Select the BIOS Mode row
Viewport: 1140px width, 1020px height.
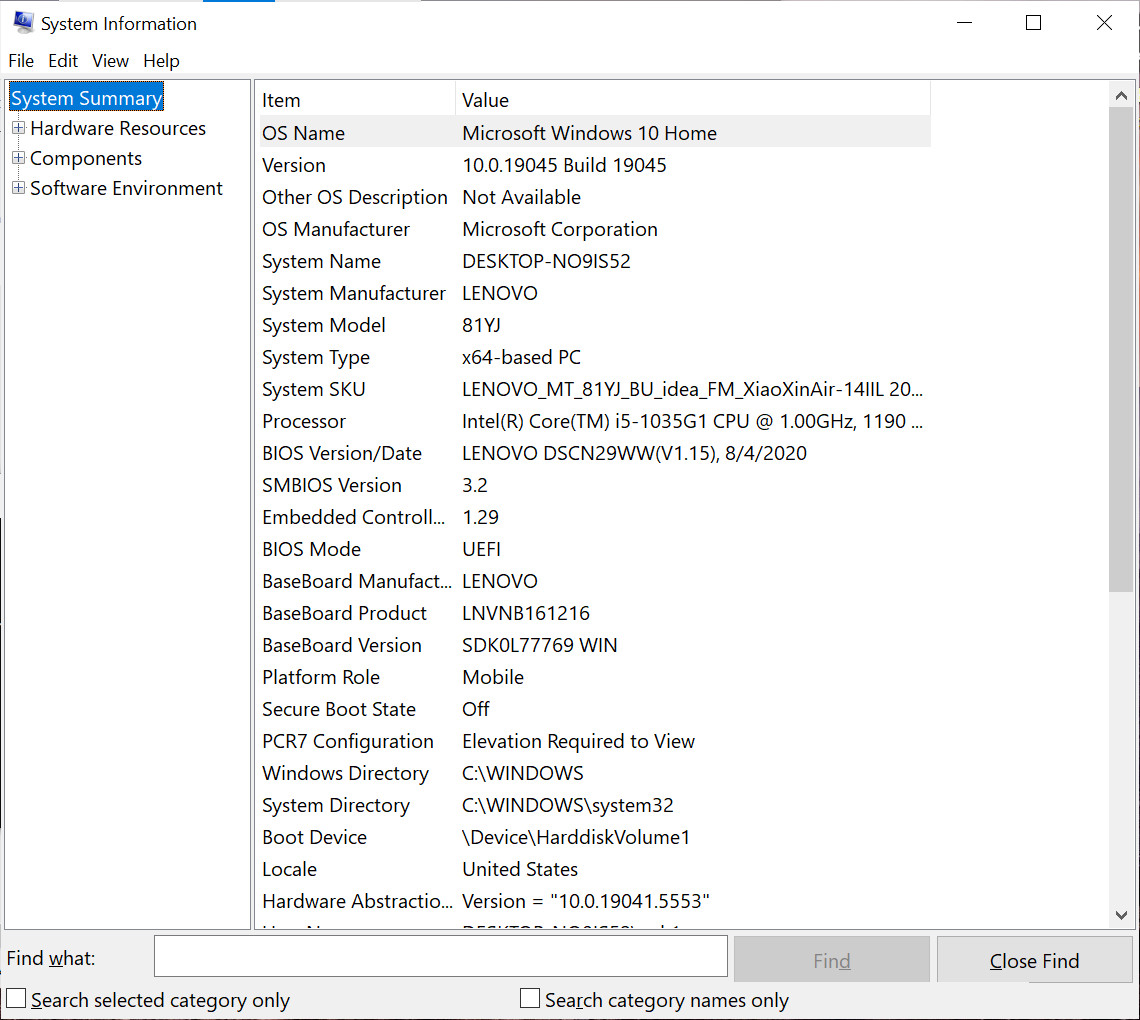595,549
